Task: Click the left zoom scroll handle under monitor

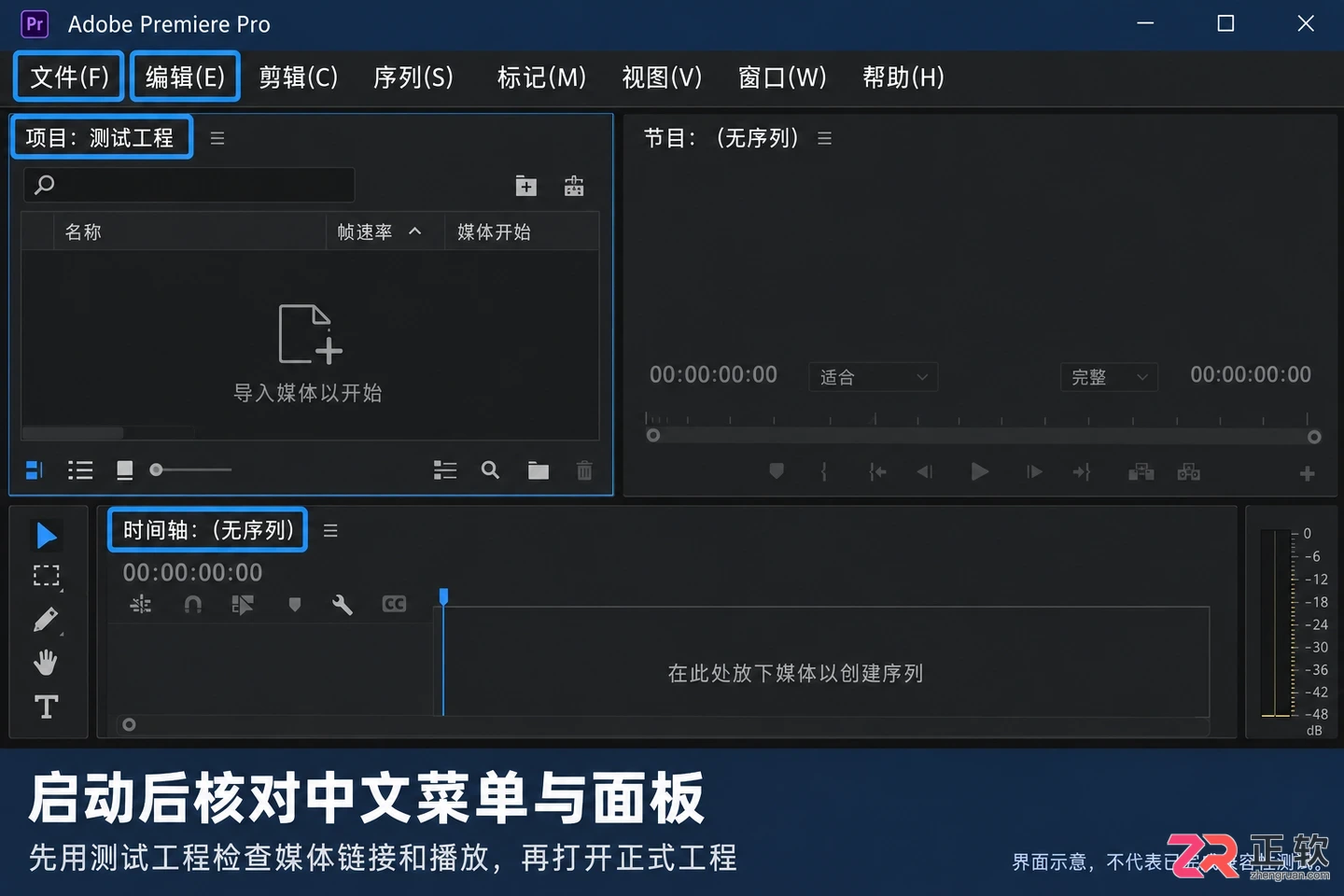Action: point(653,436)
